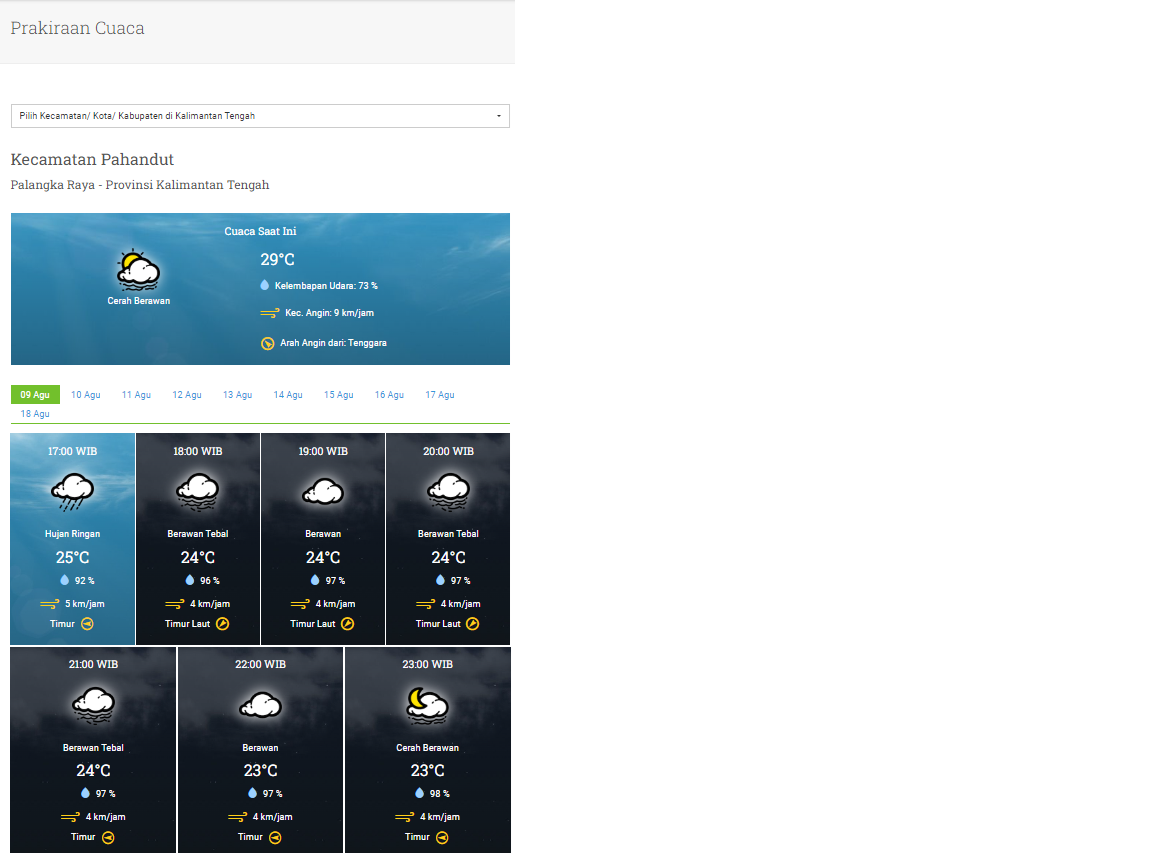Image resolution: width=1152 pixels, height=853 pixels.
Task: Click the wind icon in the 23:00 WIB card
Action: point(405,817)
